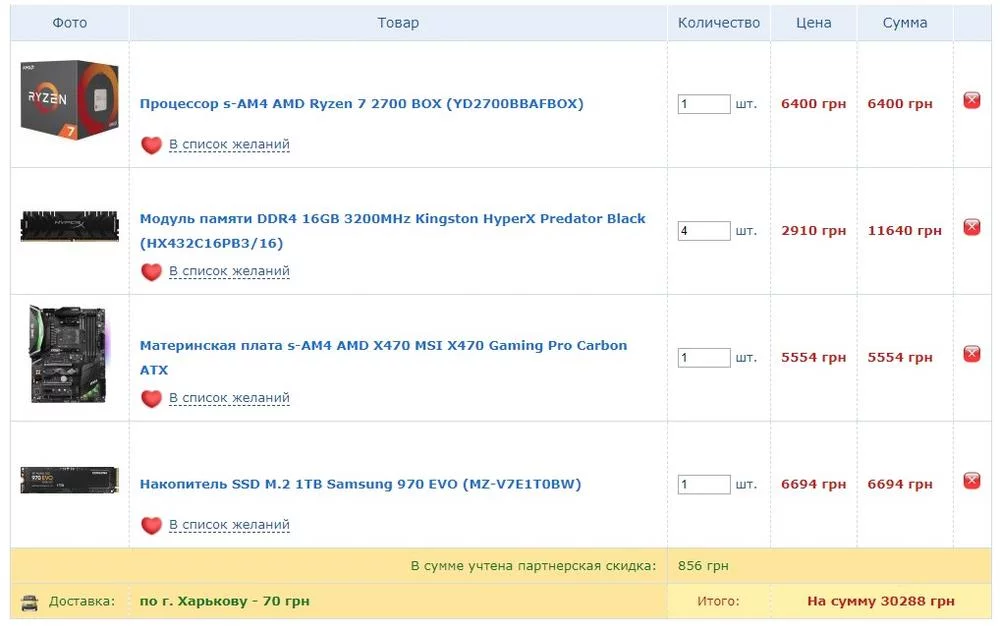1000x632 pixels.
Task: Click the 'Фото' column header
Action: coord(70,23)
